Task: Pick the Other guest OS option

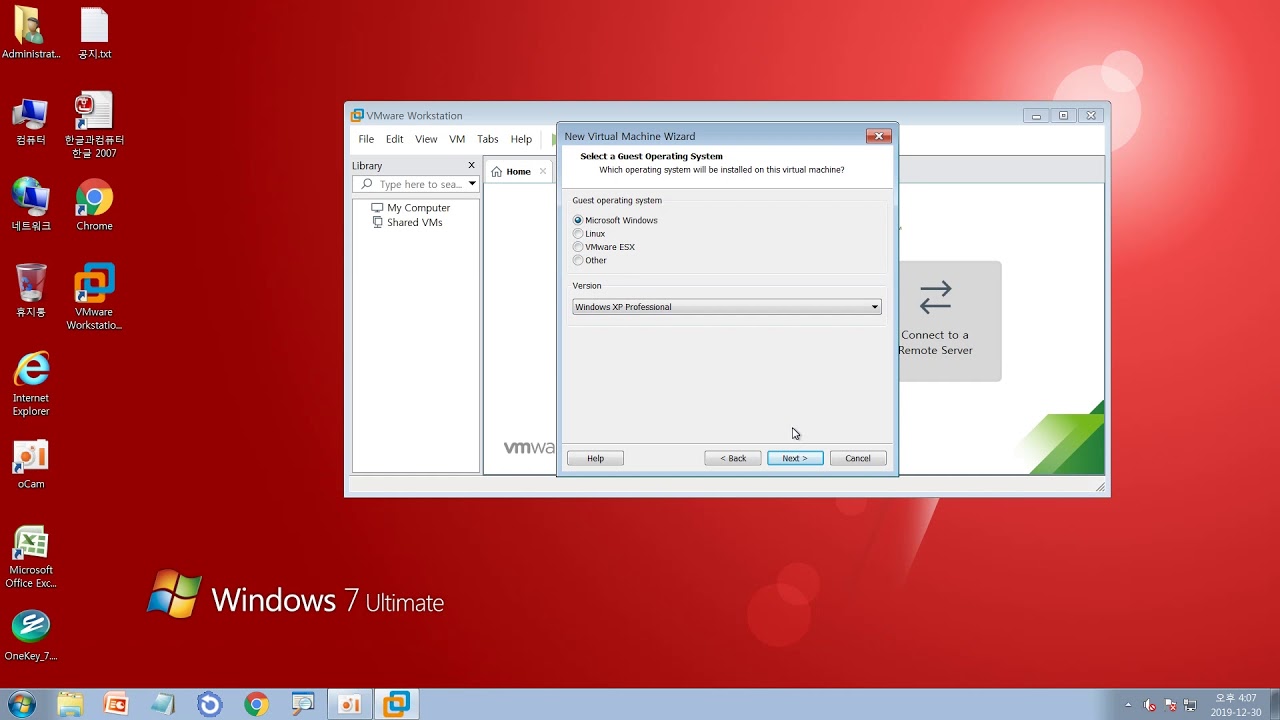Action: 578,261
